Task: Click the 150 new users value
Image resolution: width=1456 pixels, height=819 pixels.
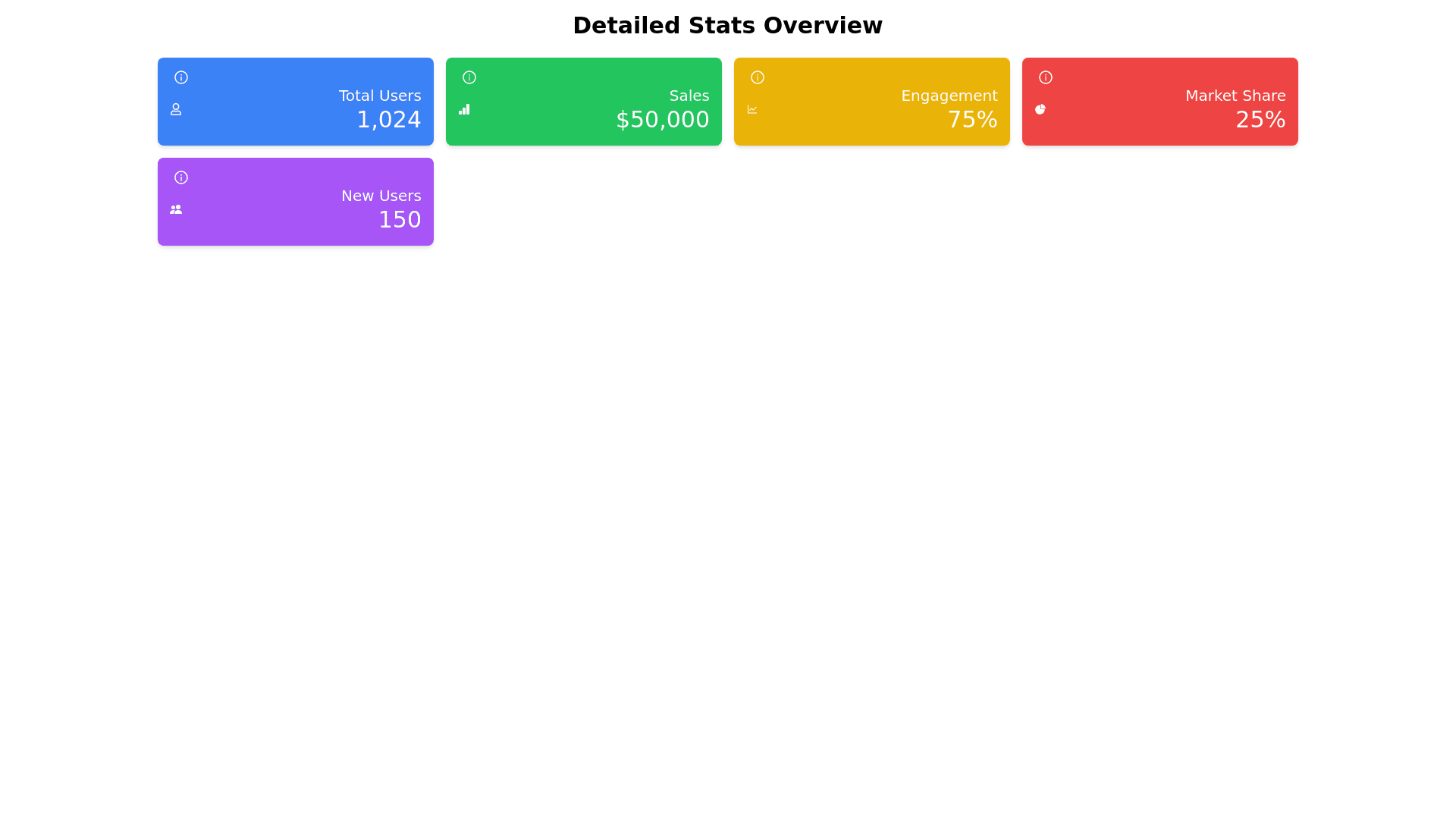Action: point(399,220)
